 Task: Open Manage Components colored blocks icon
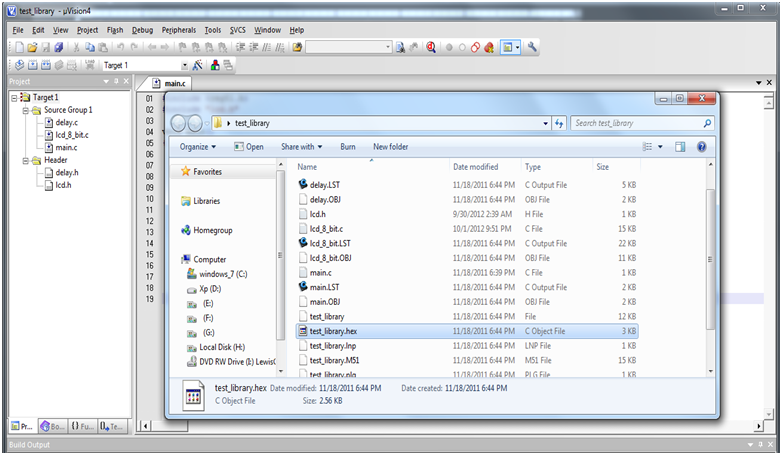[x=215, y=65]
